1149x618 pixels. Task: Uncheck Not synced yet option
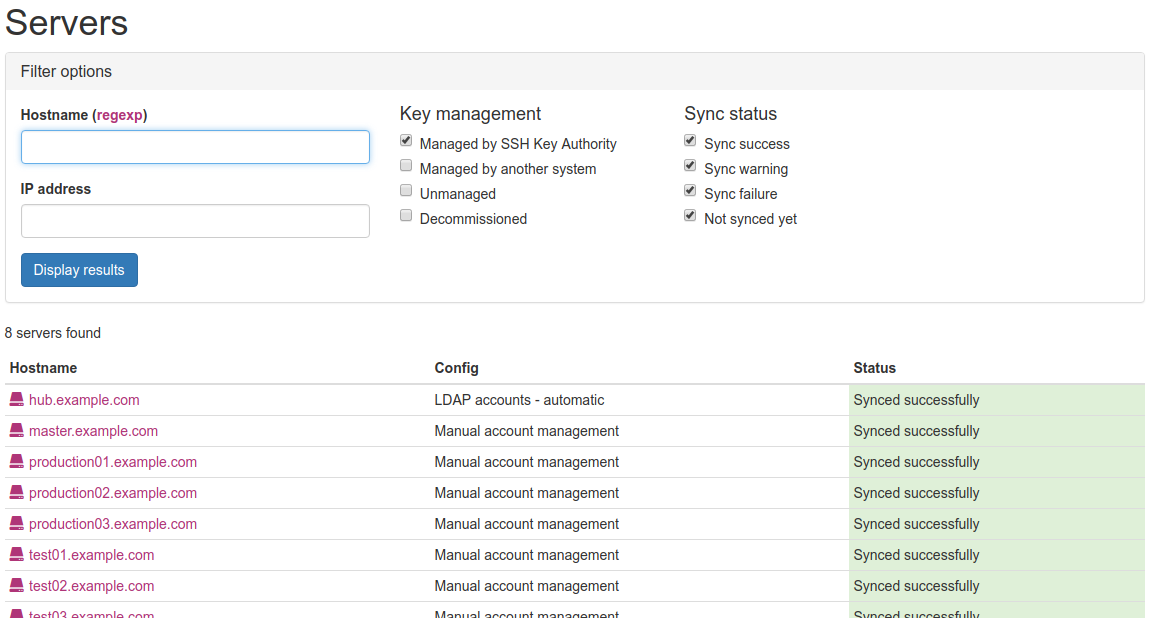(x=690, y=216)
